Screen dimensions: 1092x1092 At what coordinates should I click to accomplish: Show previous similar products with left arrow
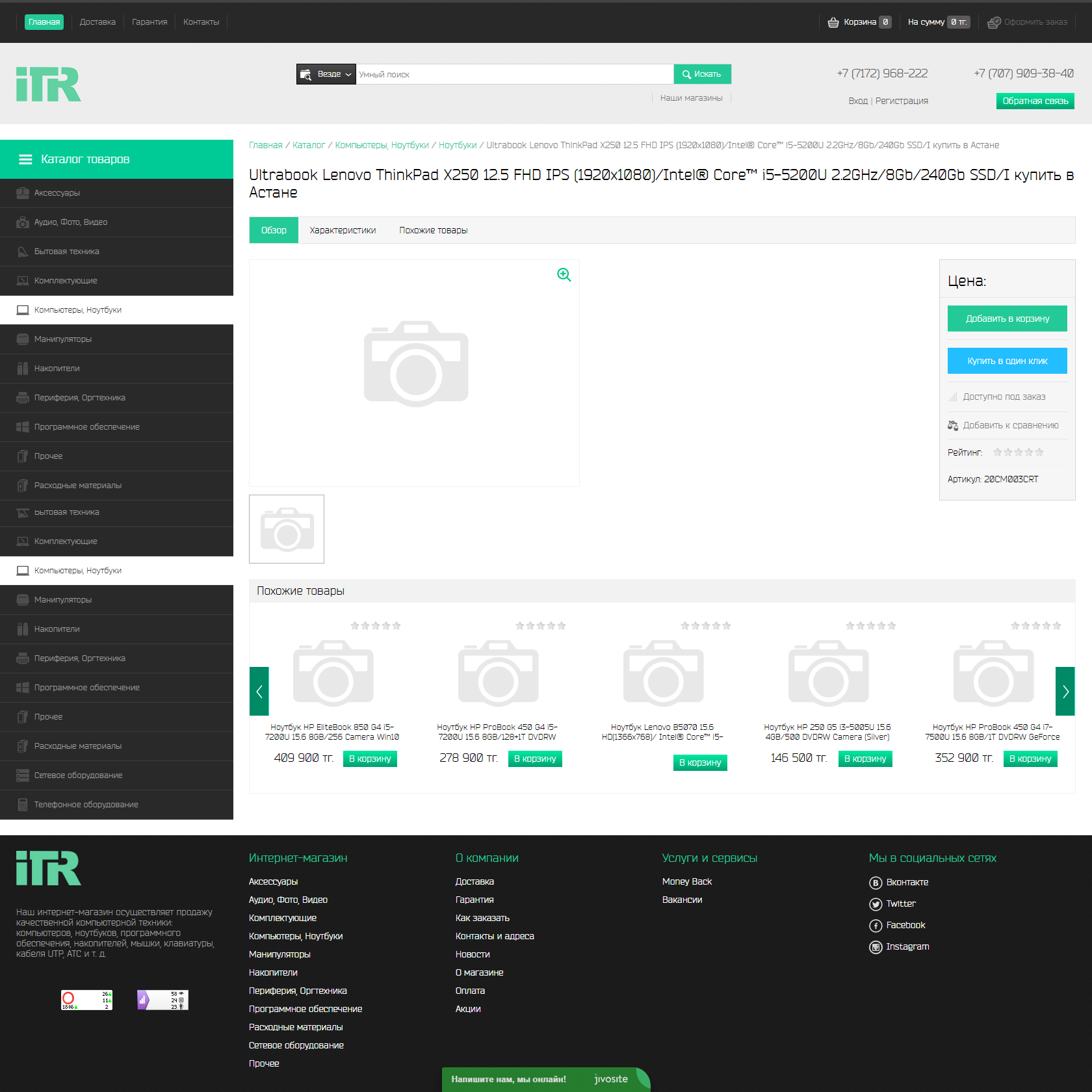[x=259, y=692]
